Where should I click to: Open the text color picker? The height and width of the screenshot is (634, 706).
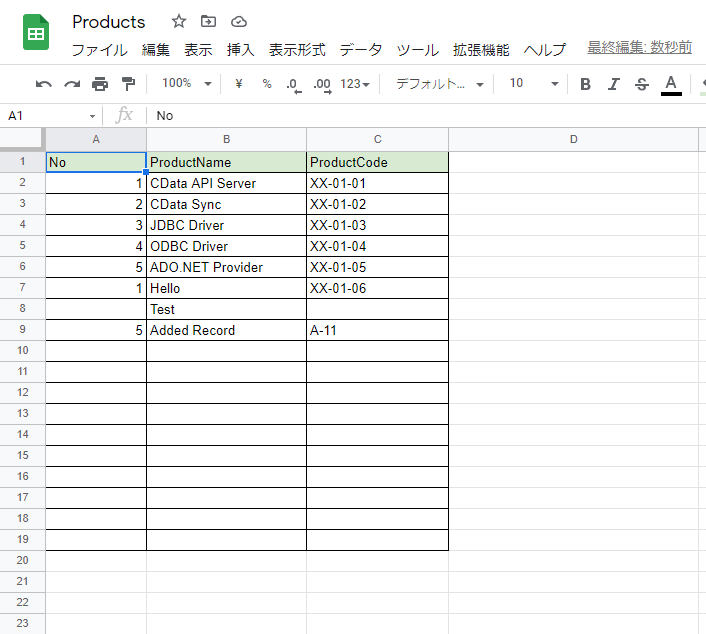[x=671, y=85]
